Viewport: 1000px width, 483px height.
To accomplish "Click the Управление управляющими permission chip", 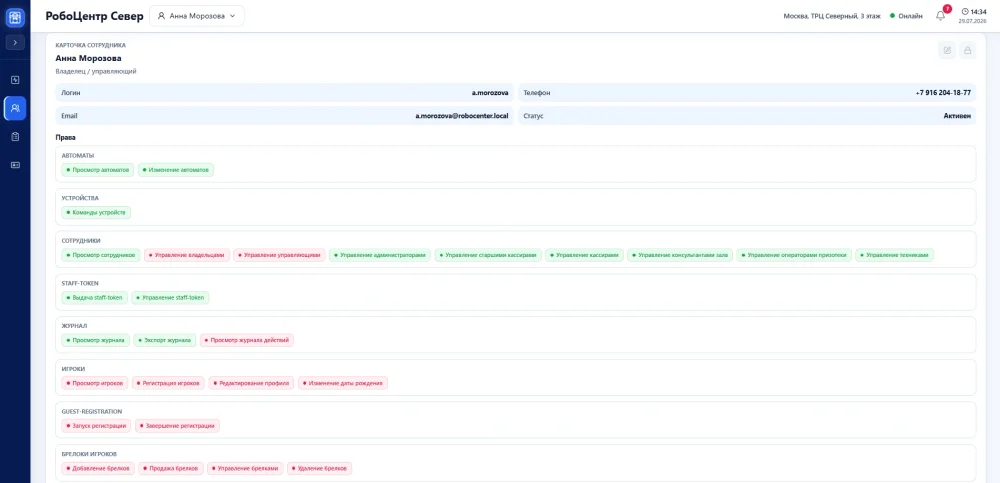I will click(279, 255).
